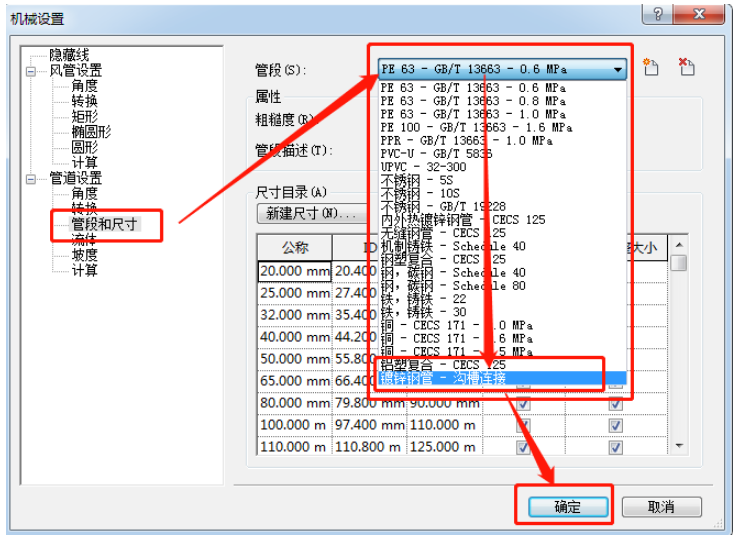Choose 内外热镀锌钢管 - CECS 125 option
This screenshot has width=740, height=538.
(503, 220)
